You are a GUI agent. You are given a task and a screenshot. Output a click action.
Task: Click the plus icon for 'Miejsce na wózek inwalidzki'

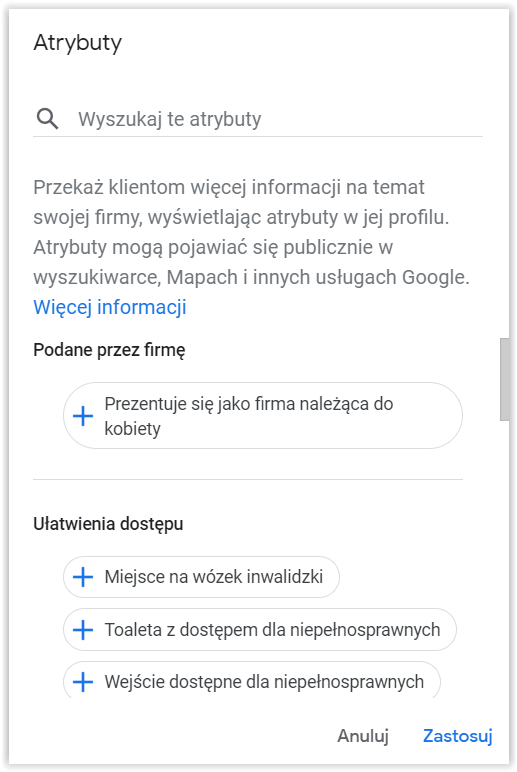click(x=83, y=577)
